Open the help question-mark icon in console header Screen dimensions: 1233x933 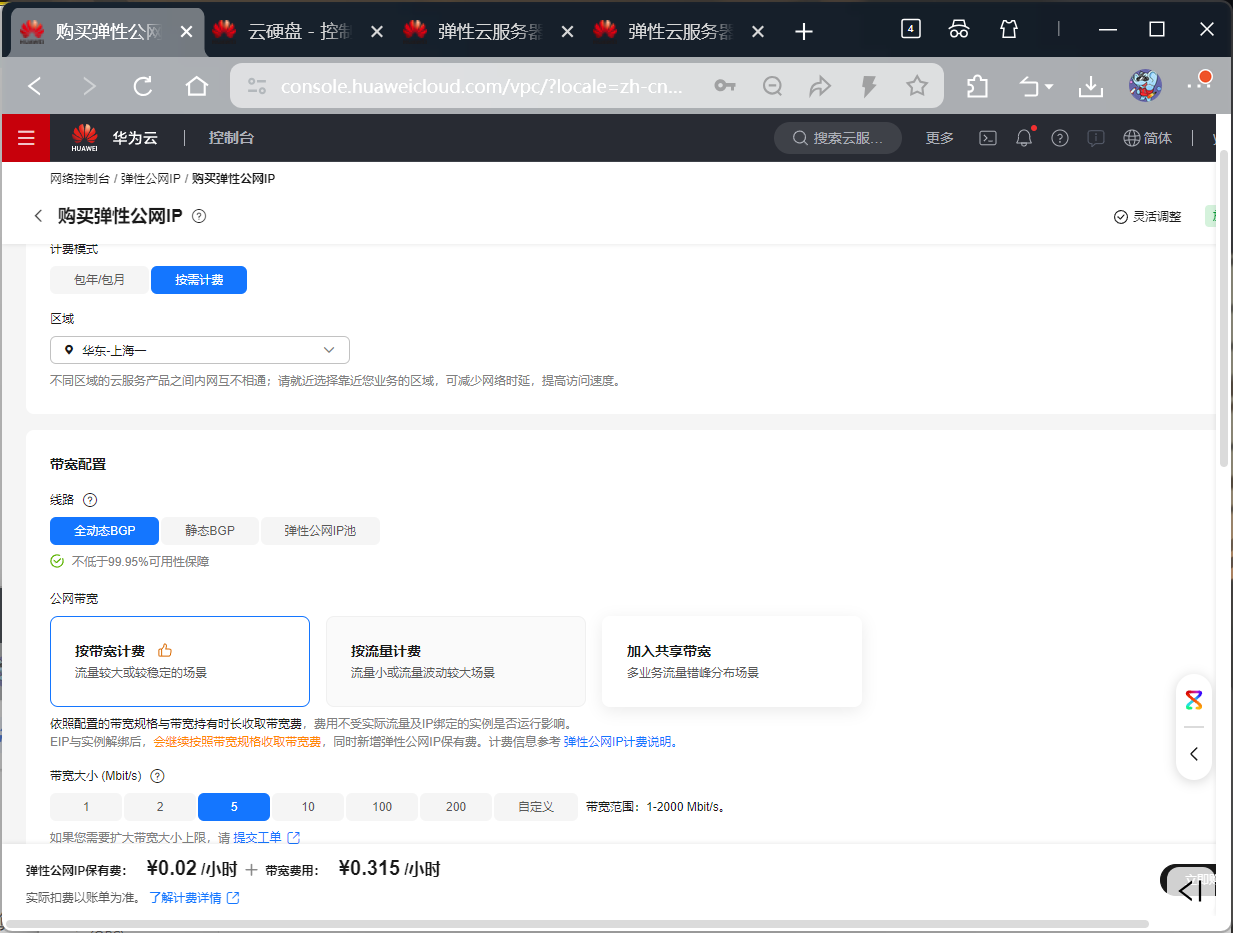click(x=1060, y=138)
